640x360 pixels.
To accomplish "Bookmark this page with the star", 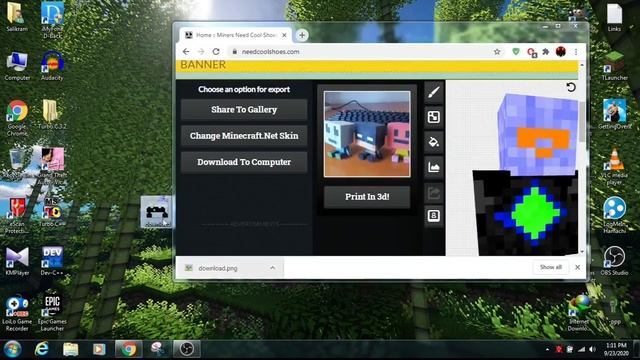I will (497, 52).
